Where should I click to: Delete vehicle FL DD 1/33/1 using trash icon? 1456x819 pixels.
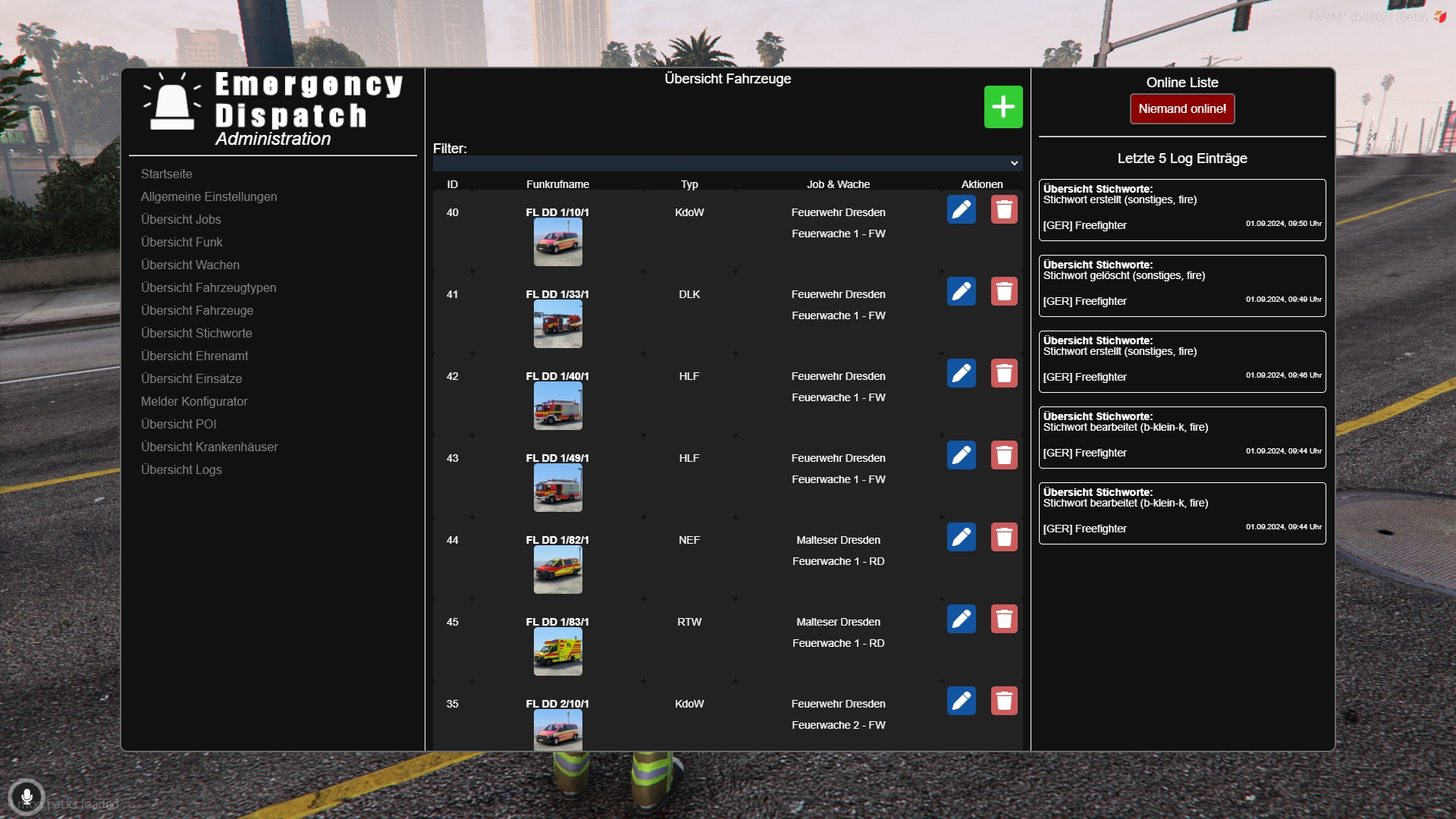coord(1003,291)
